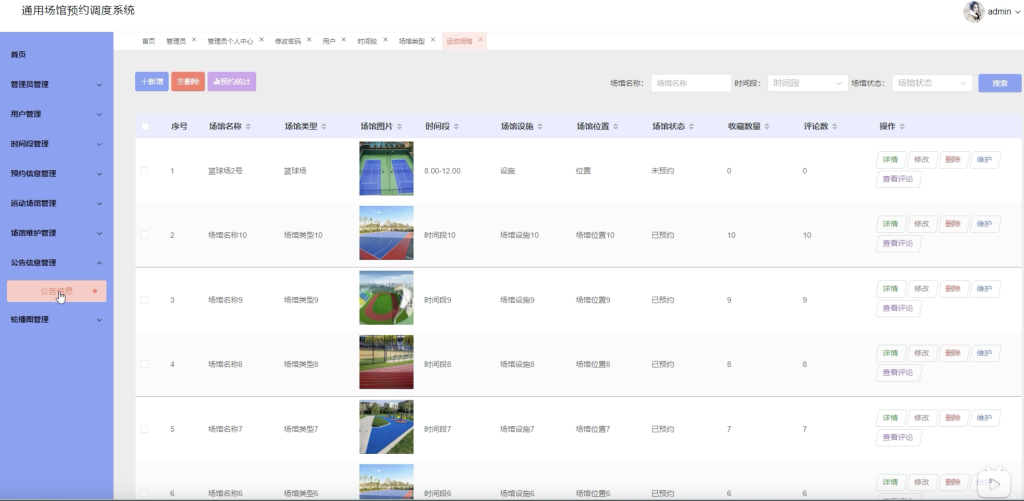Image resolution: width=1024 pixels, height=501 pixels.
Task: Expand 预约信息管理 sidebar menu
Action: coord(56,174)
